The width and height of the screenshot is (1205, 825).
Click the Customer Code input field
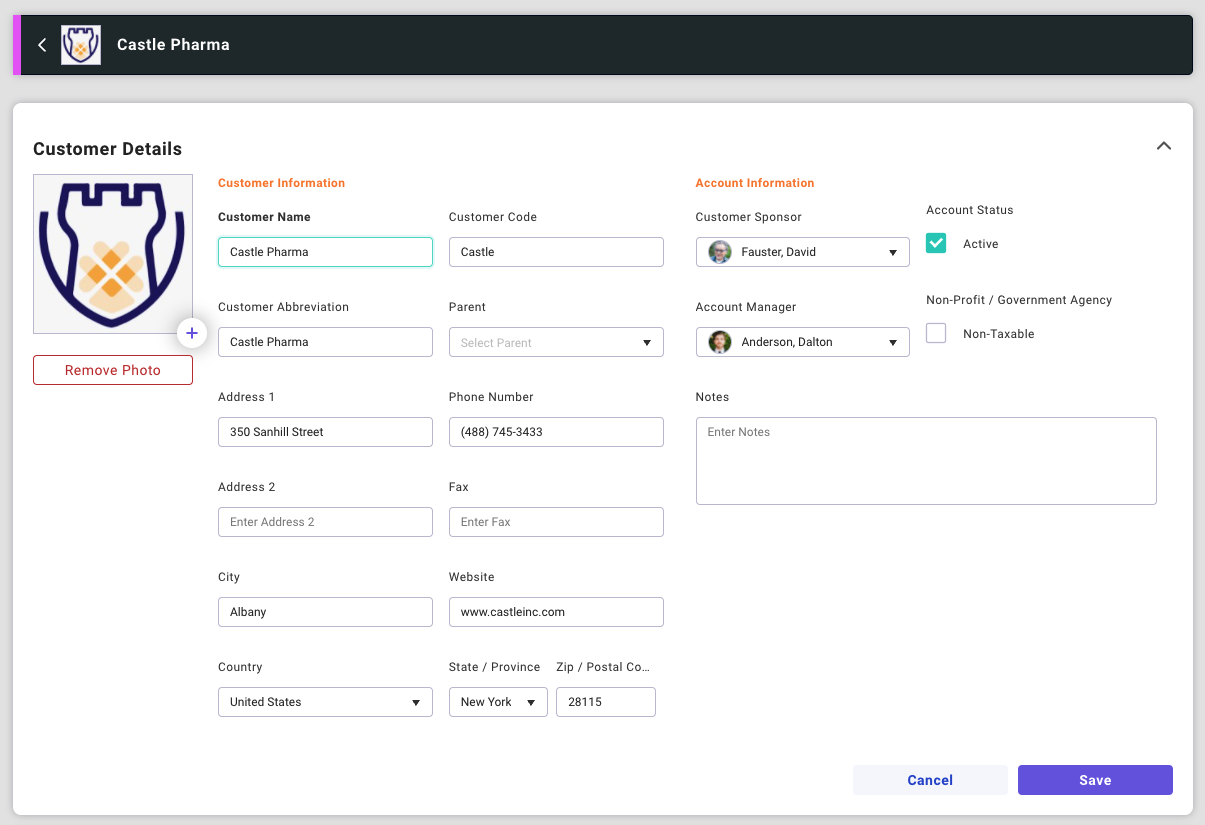click(556, 252)
